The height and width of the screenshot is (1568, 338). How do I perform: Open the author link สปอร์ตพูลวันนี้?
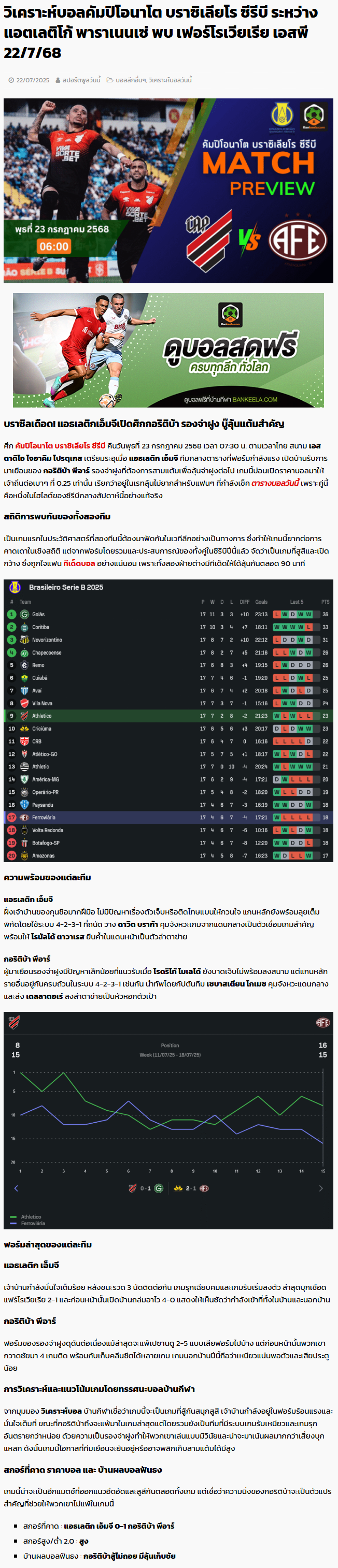click(x=81, y=80)
